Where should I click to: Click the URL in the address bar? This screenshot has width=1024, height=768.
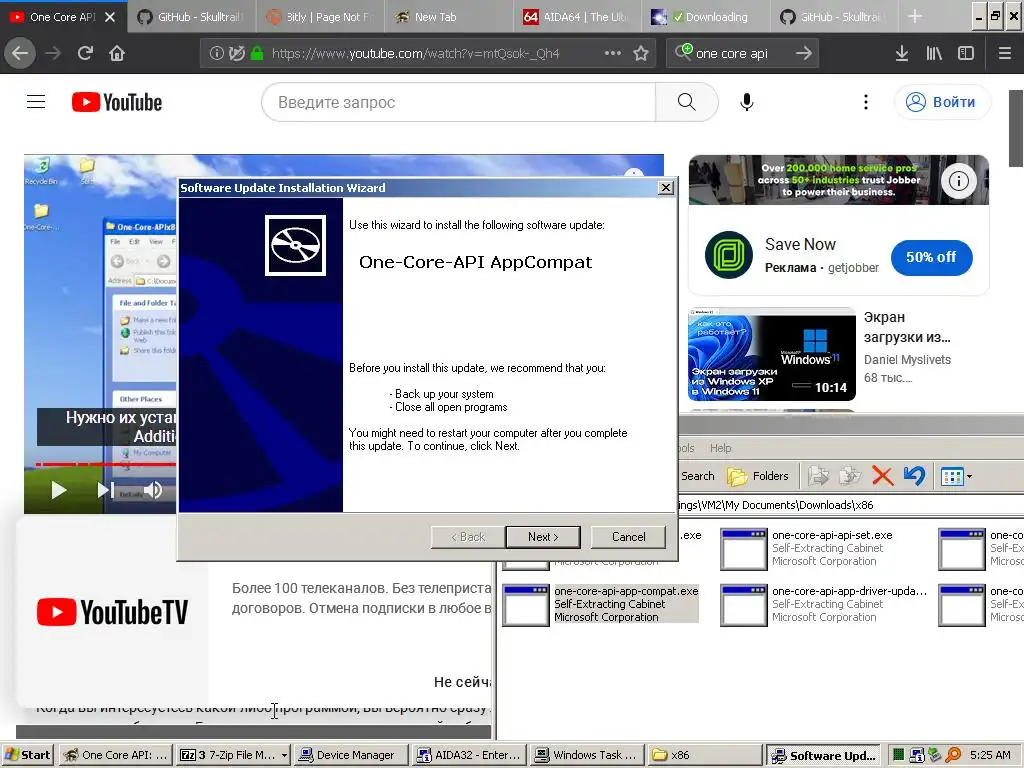(x=415, y=54)
